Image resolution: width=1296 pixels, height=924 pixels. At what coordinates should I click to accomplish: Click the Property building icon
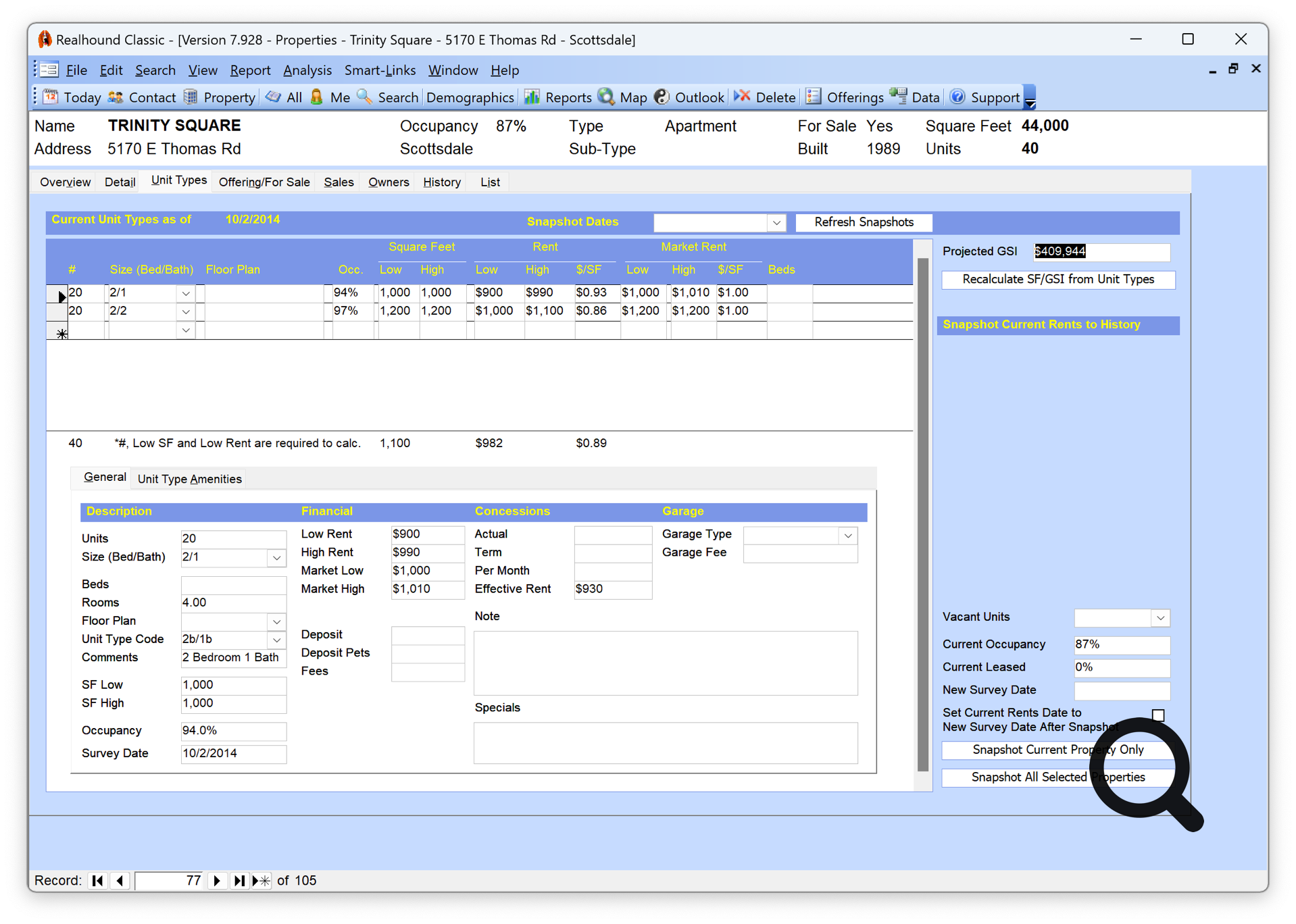coord(191,97)
